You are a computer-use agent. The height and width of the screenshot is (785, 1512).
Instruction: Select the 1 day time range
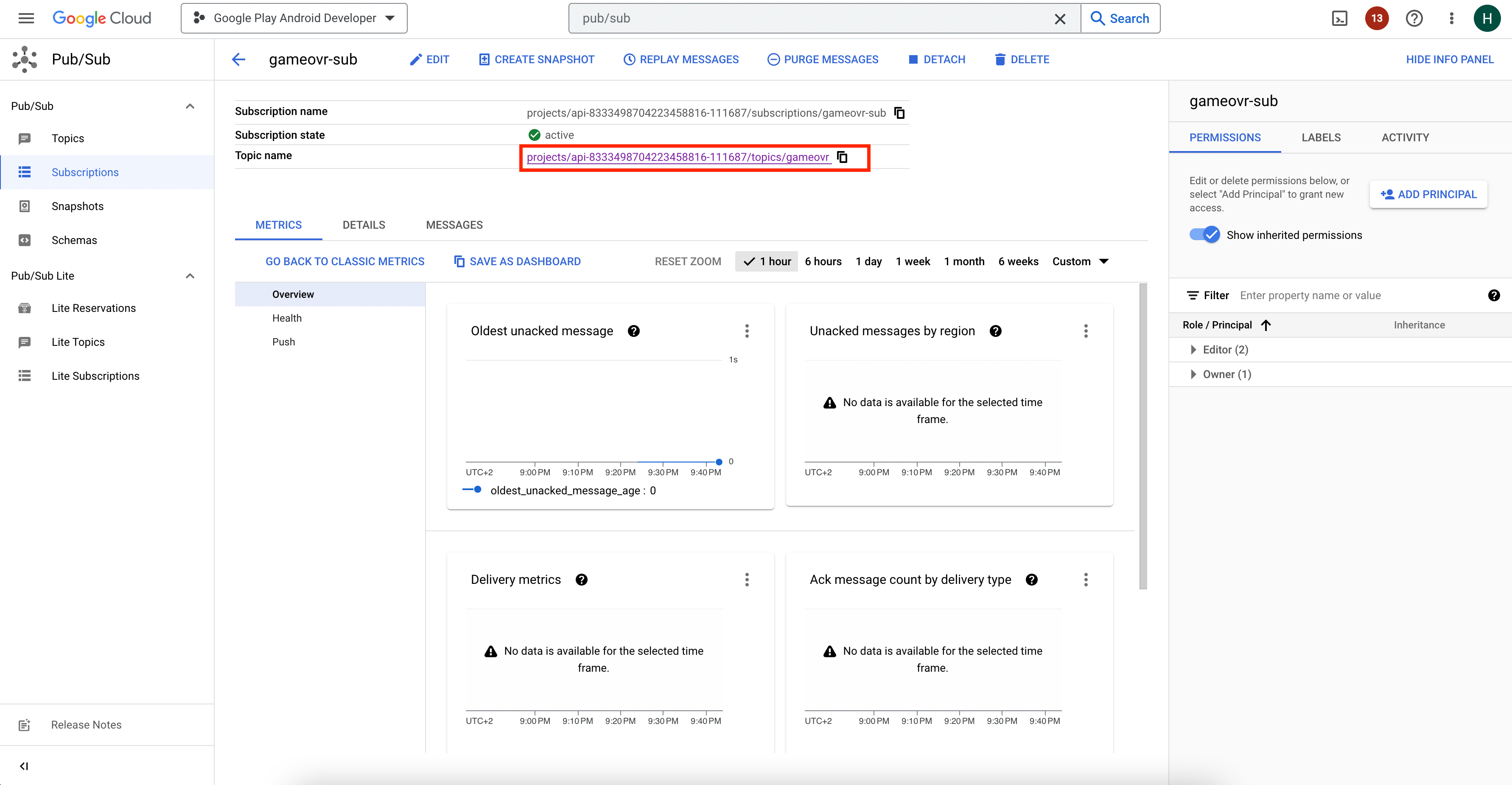869,262
